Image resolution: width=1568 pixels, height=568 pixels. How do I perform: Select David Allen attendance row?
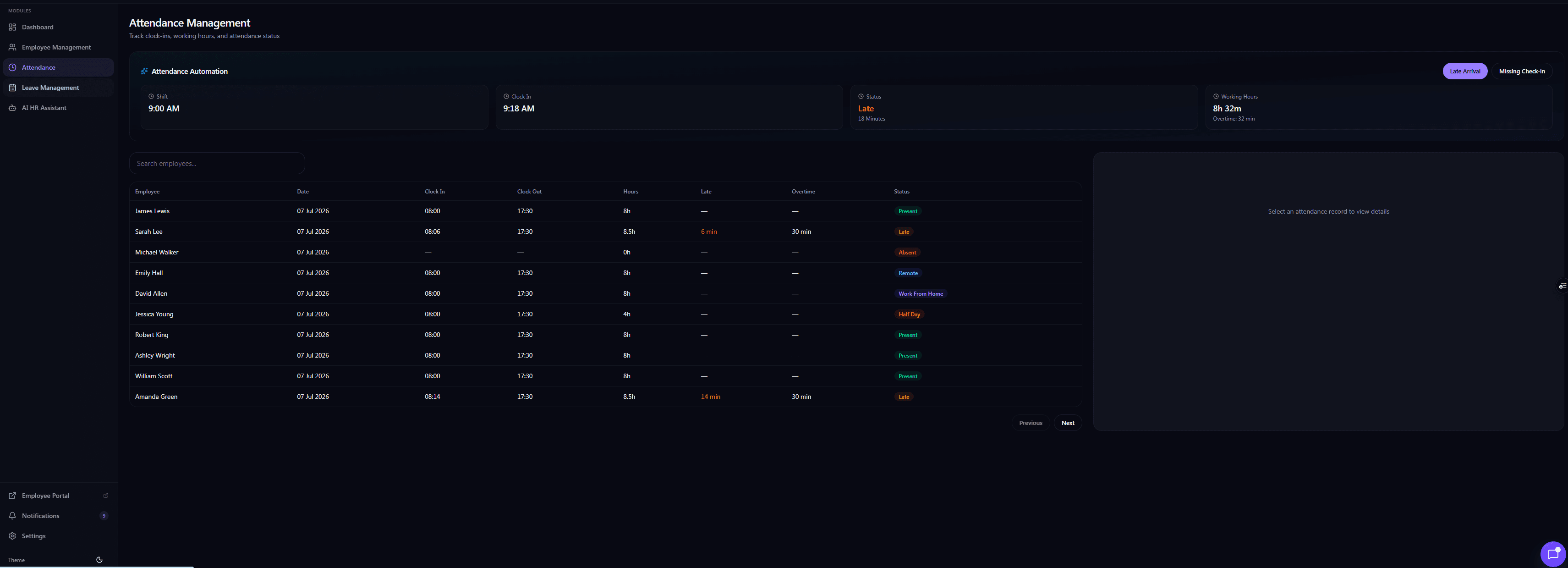point(605,293)
